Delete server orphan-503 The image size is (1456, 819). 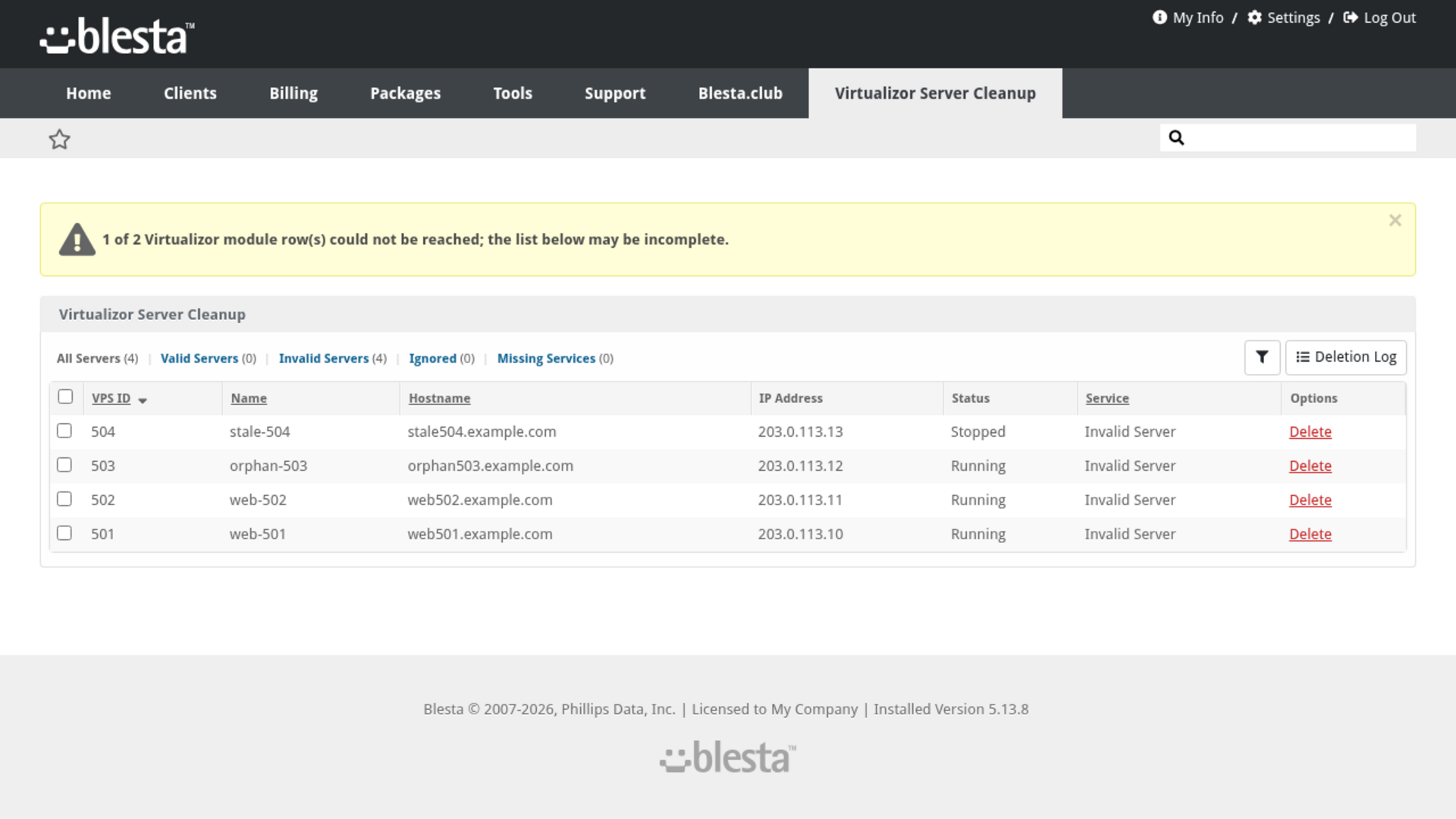(1310, 466)
